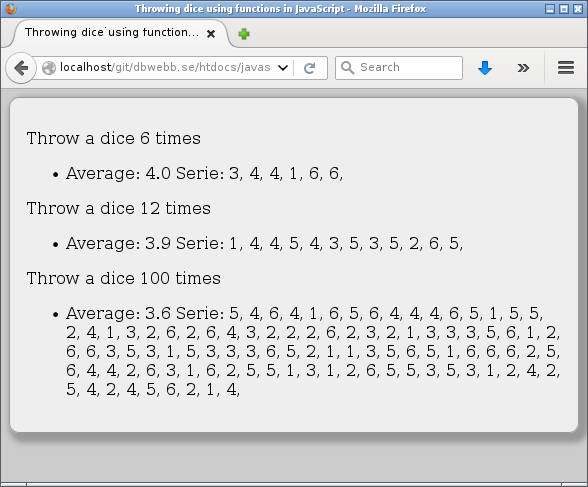The height and width of the screenshot is (487, 588).
Task: Click the "Throw a dice 12 times" heading
Action: pos(118,208)
